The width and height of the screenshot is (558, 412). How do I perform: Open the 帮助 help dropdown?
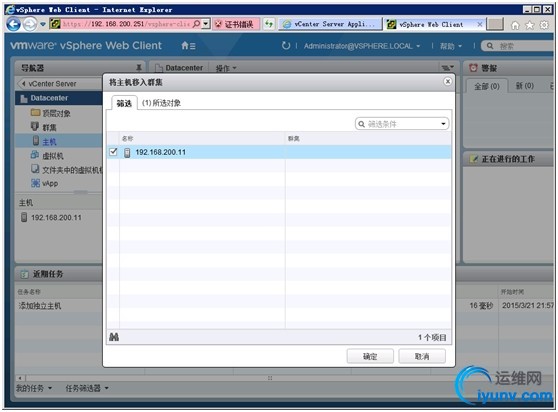451,46
